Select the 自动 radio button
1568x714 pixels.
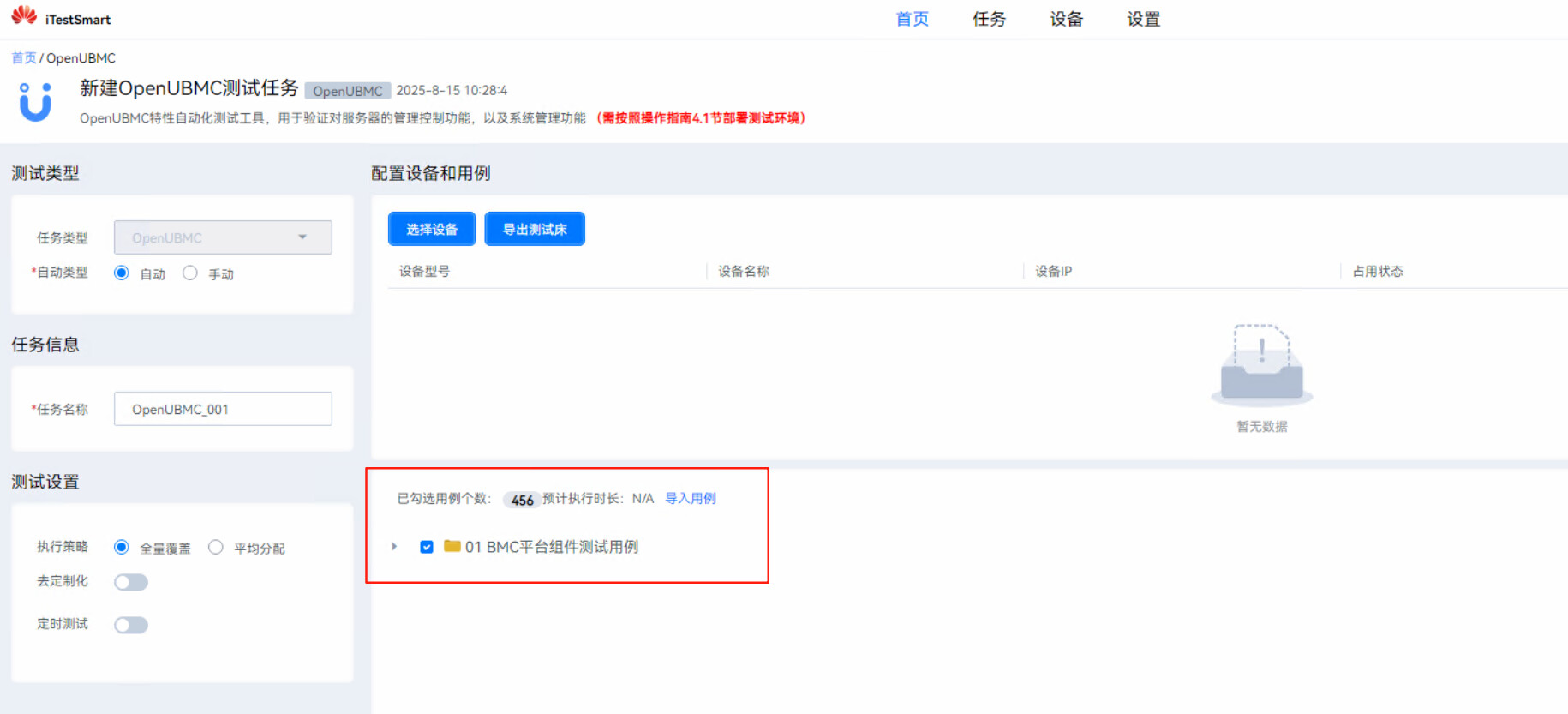click(x=122, y=273)
